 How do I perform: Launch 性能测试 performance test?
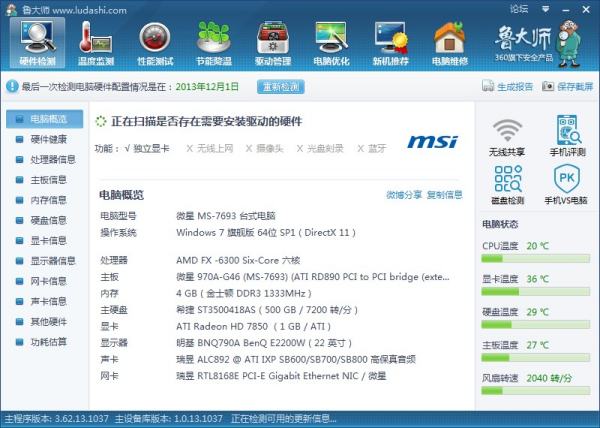point(155,43)
